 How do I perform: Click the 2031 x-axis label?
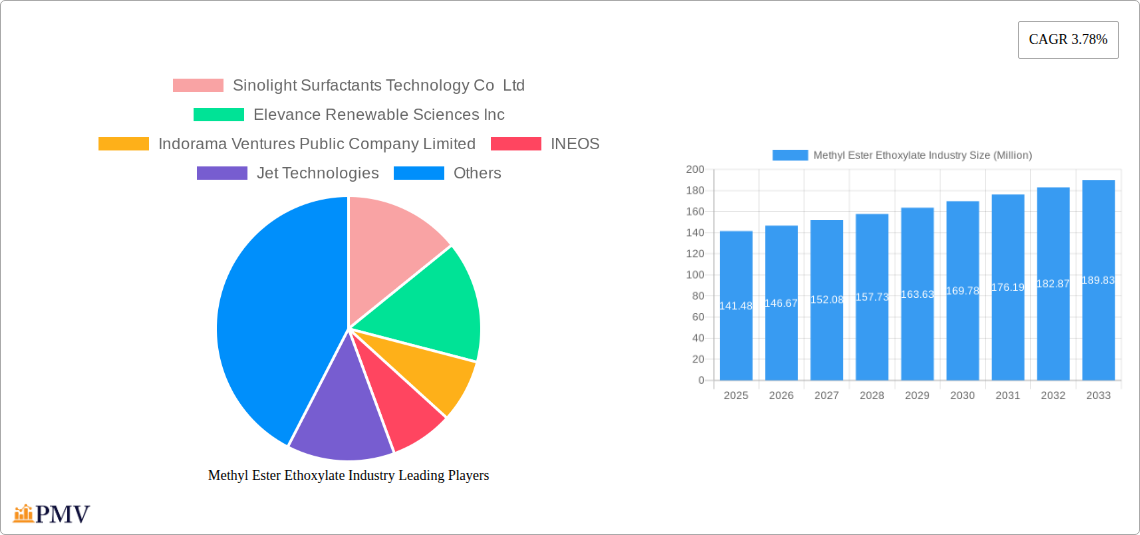[1008, 395]
